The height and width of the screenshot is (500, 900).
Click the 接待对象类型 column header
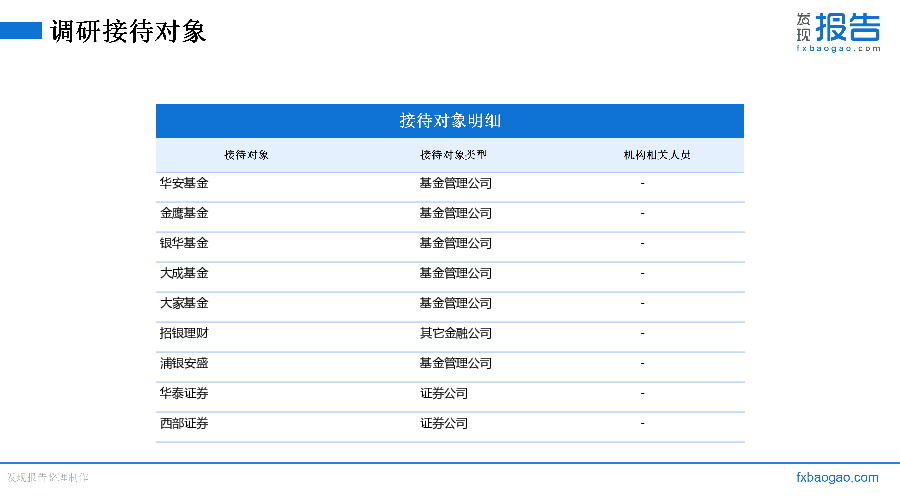coord(453,155)
